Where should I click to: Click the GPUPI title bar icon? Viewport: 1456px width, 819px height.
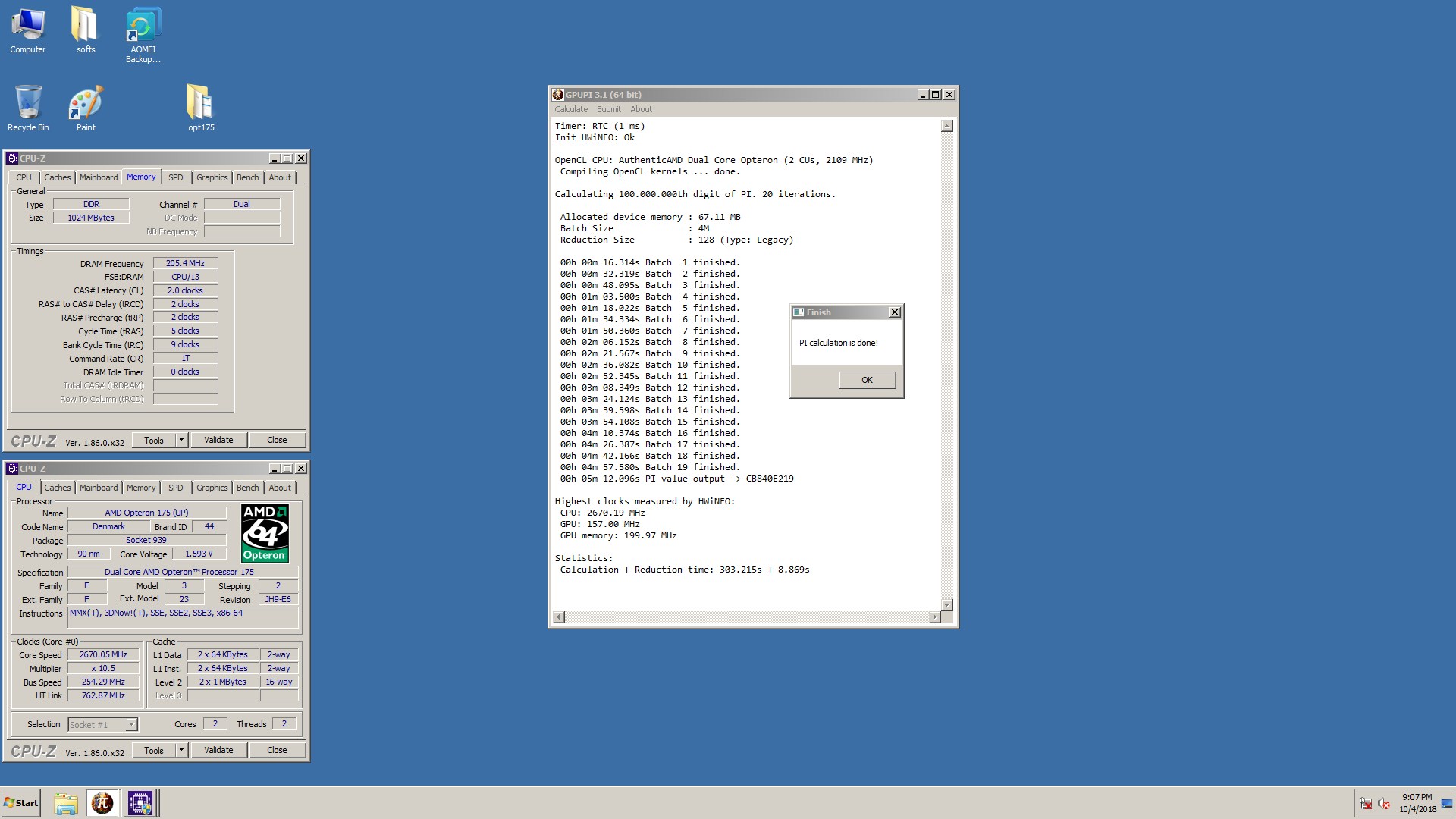click(558, 95)
